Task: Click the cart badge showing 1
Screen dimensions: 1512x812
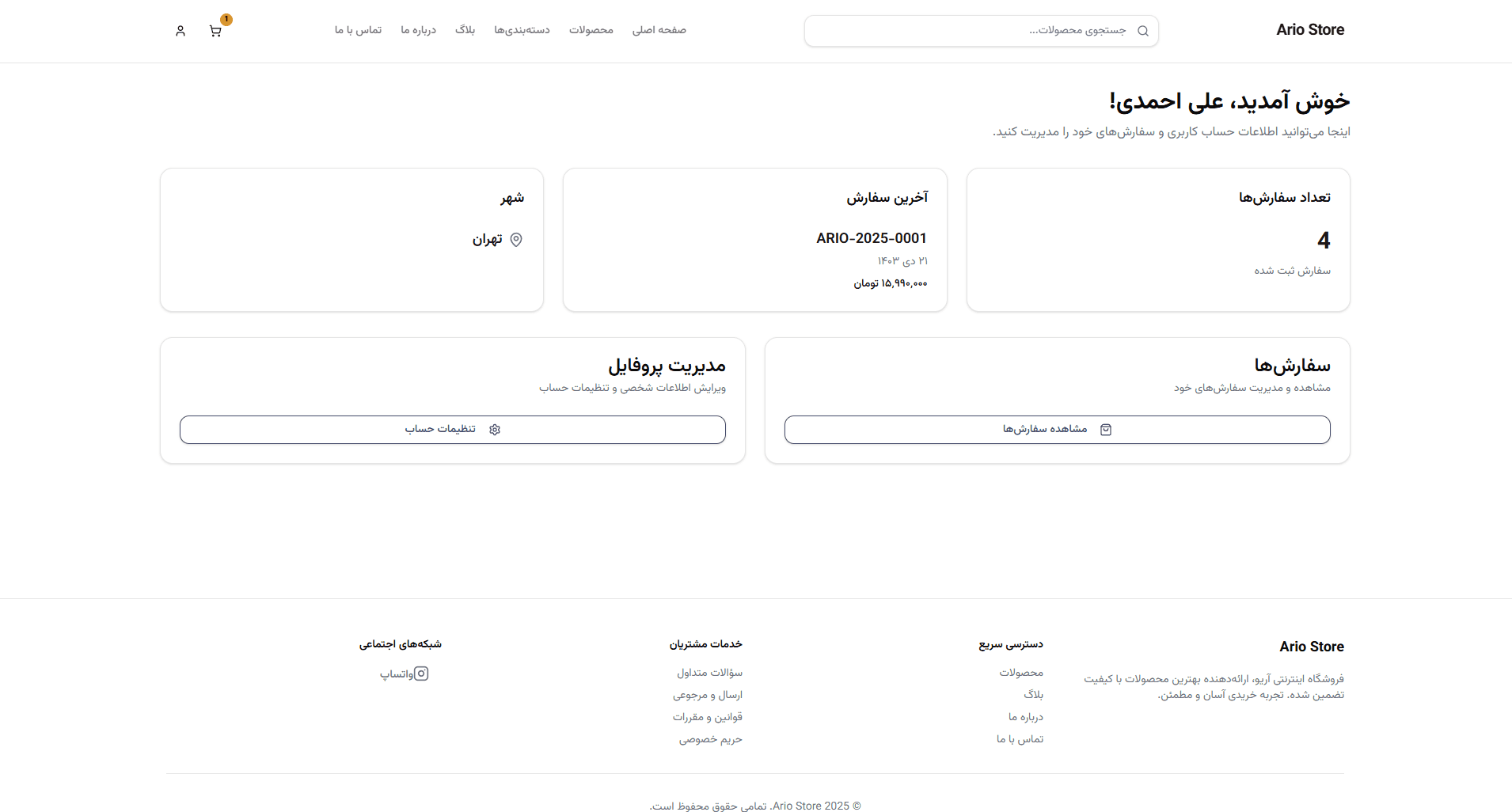Action: coord(226,20)
